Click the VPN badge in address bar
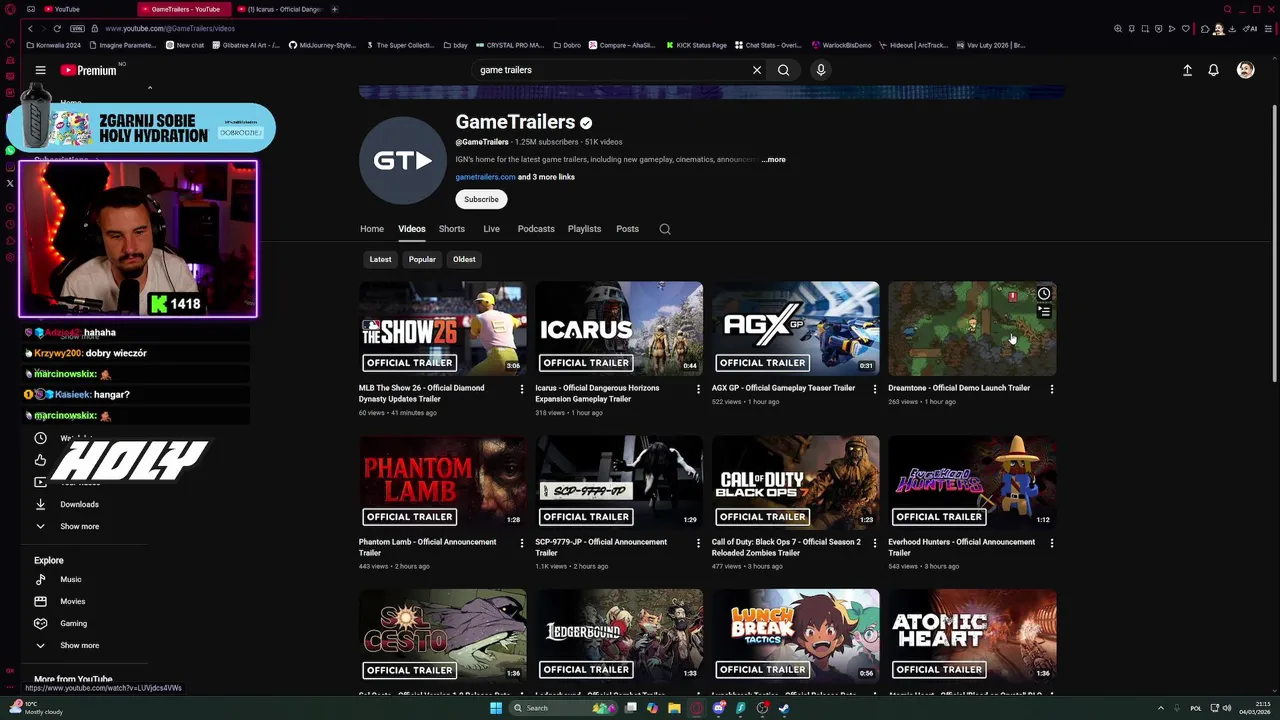This screenshot has width=1280, height=720. [77, 28]
